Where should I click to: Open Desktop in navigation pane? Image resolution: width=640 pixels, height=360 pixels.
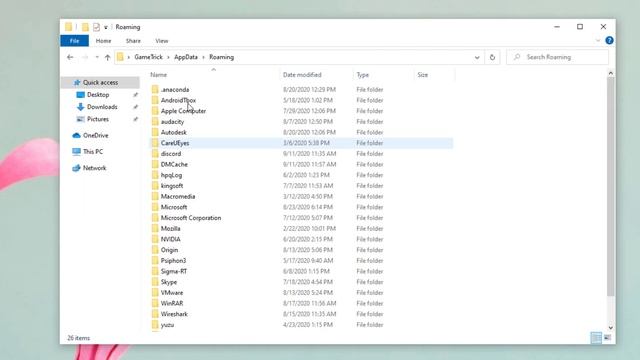tap(98, 95)
